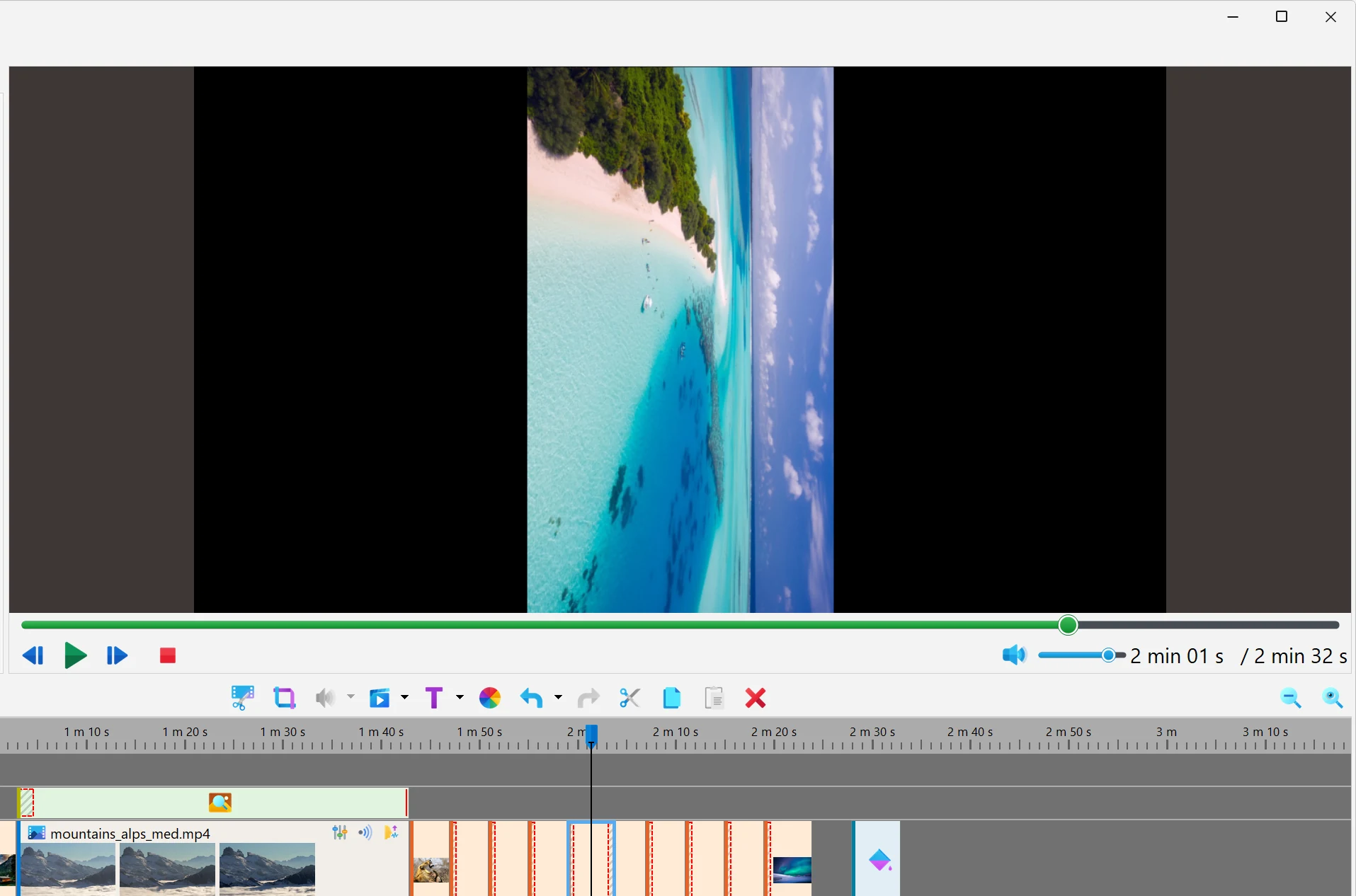Click the beach video preview
Viewport: 1356px width, 896px height.
(x=680, y=340)
